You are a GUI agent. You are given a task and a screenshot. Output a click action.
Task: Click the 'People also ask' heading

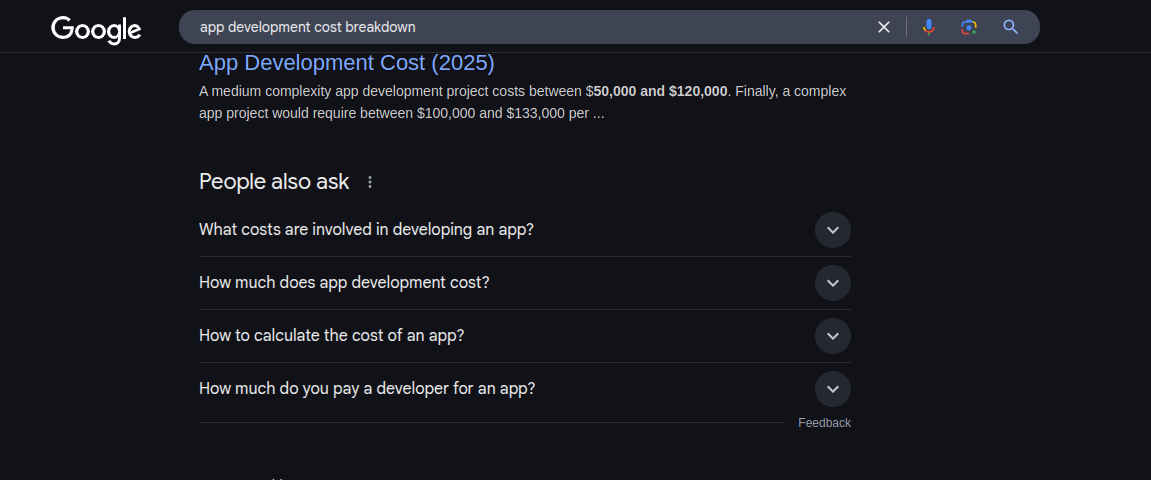(x=274, y=182)
